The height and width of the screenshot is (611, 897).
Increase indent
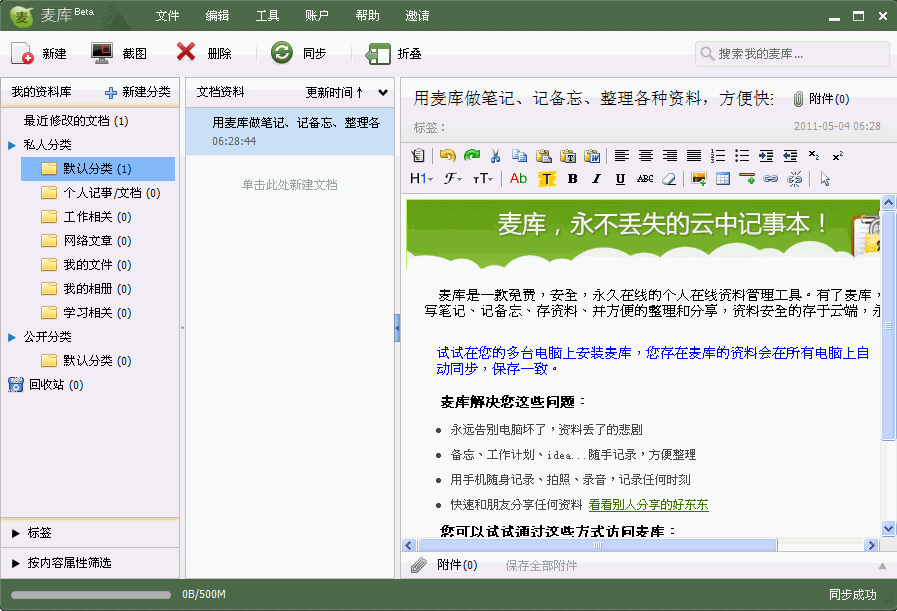[766, 156]
